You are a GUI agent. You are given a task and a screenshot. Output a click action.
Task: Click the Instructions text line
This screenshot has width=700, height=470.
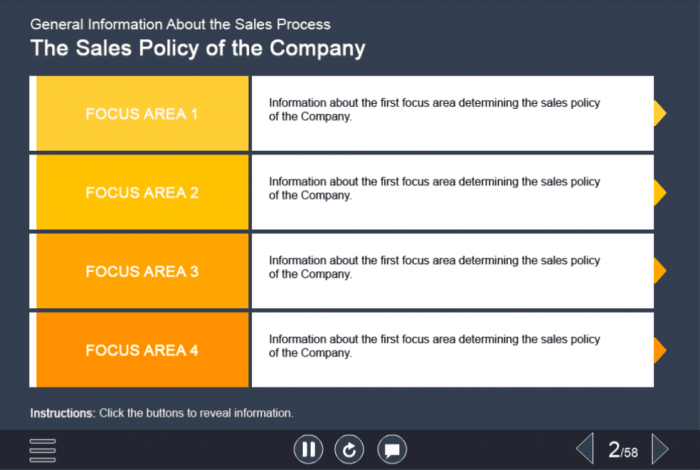162,413
